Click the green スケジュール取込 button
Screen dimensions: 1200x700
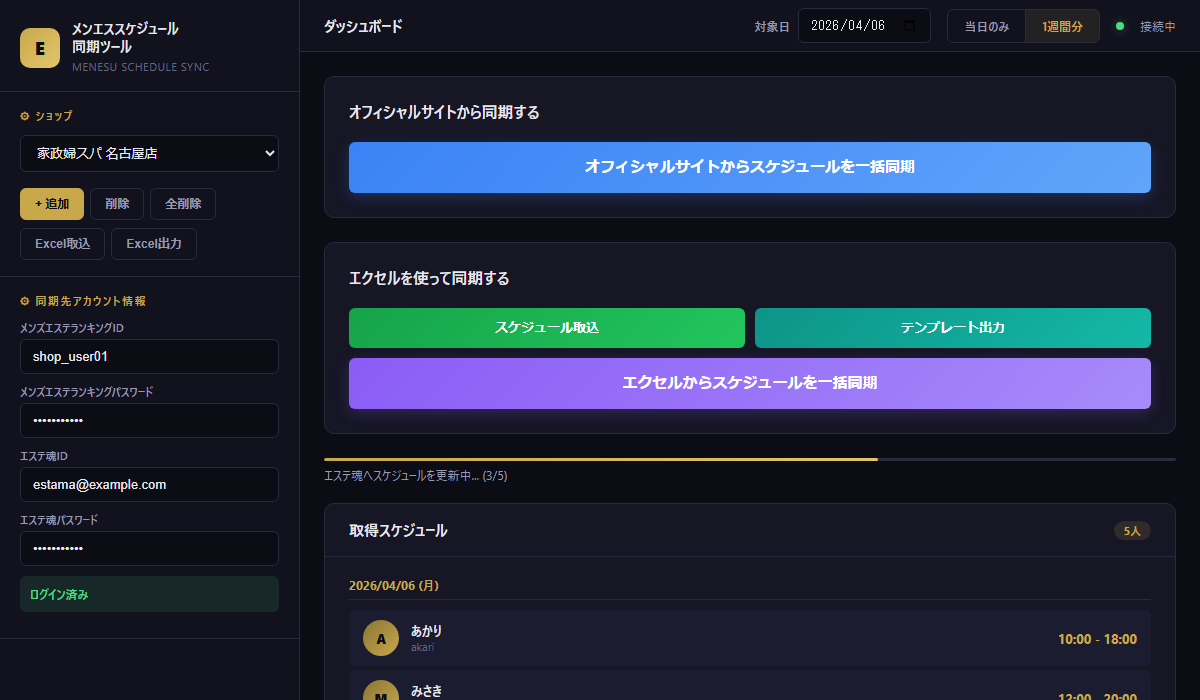(x=546, y=328)
